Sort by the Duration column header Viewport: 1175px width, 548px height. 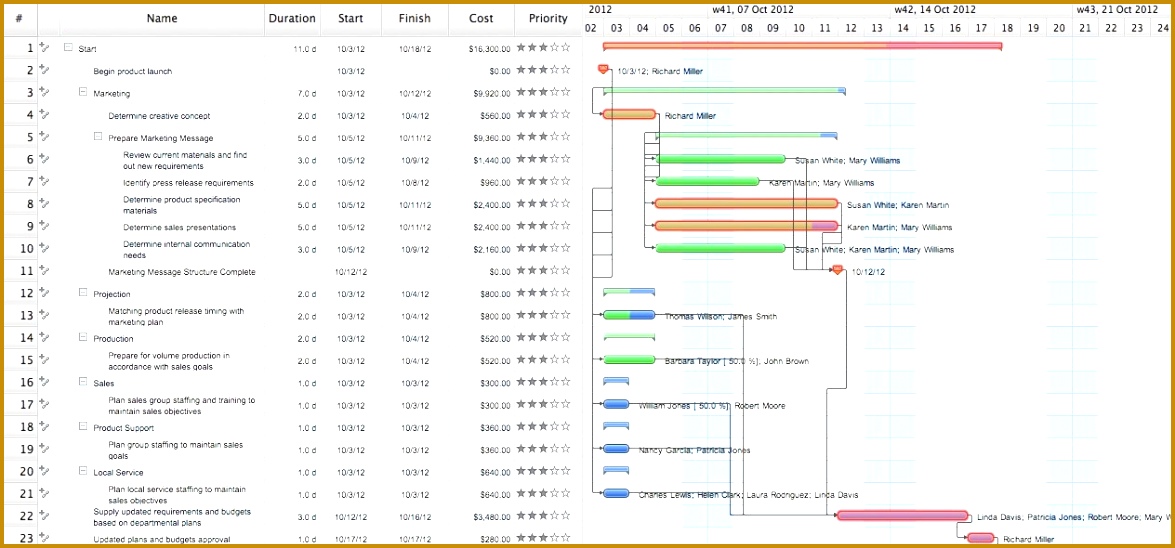point(292,19)
